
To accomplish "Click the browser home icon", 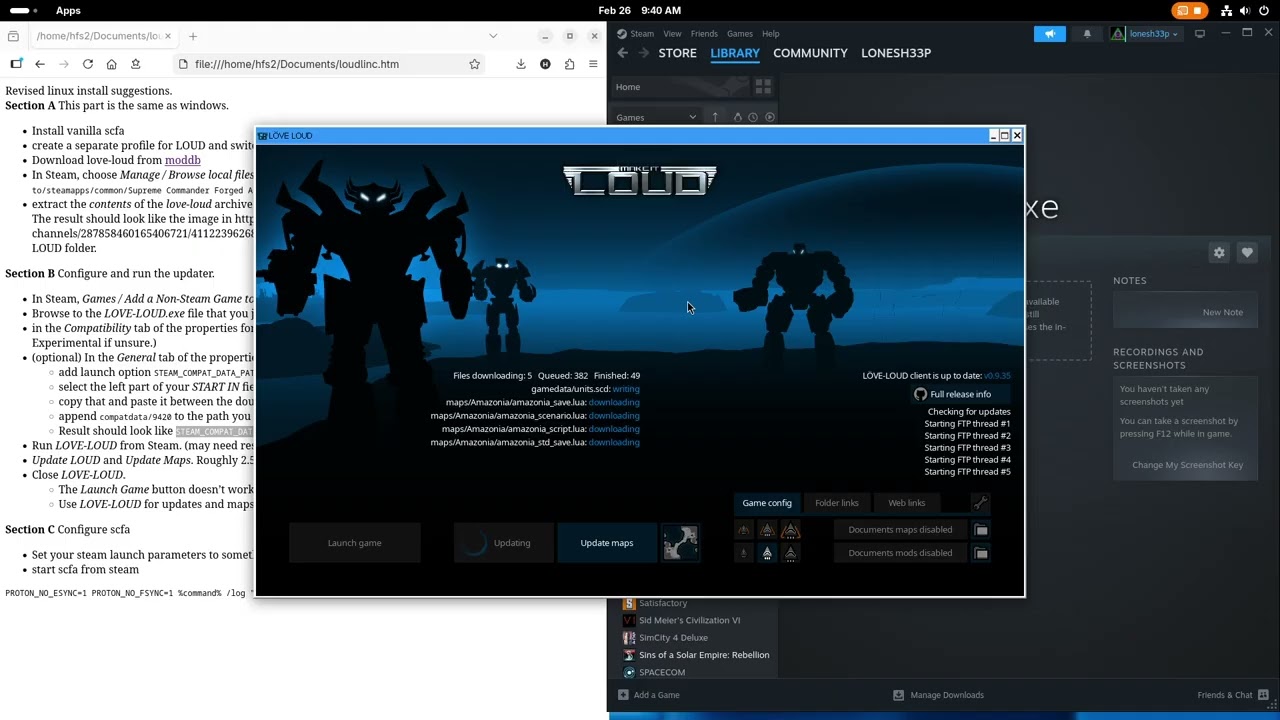I will pyautogui.click(x=111, y=64).
